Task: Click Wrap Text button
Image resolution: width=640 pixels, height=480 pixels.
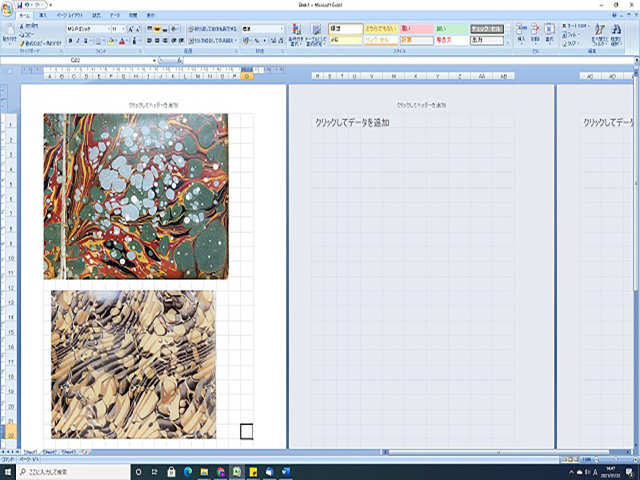Action: point(212,29)
